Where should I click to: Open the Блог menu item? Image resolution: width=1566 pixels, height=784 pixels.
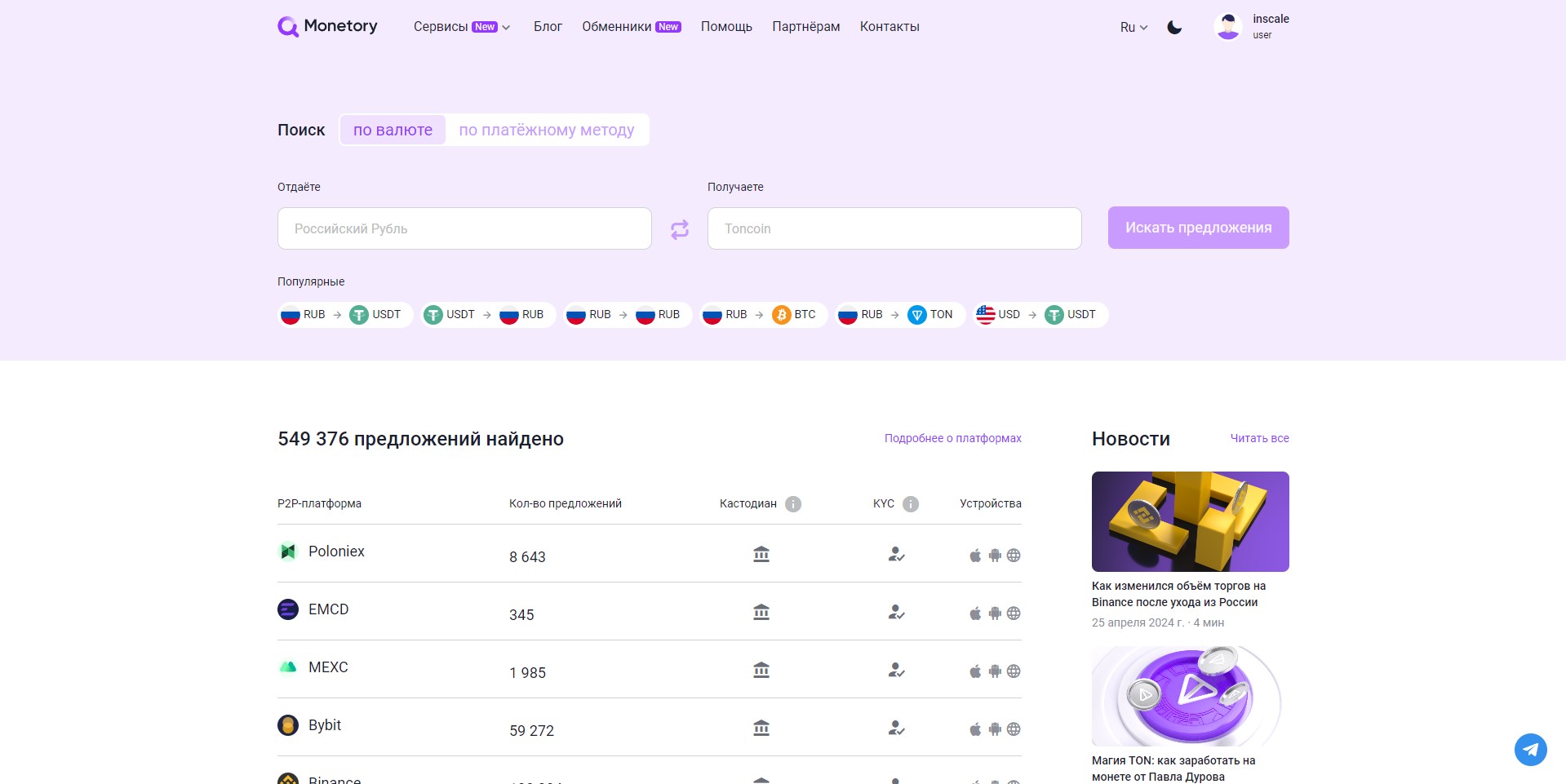[x=548, y=27]
